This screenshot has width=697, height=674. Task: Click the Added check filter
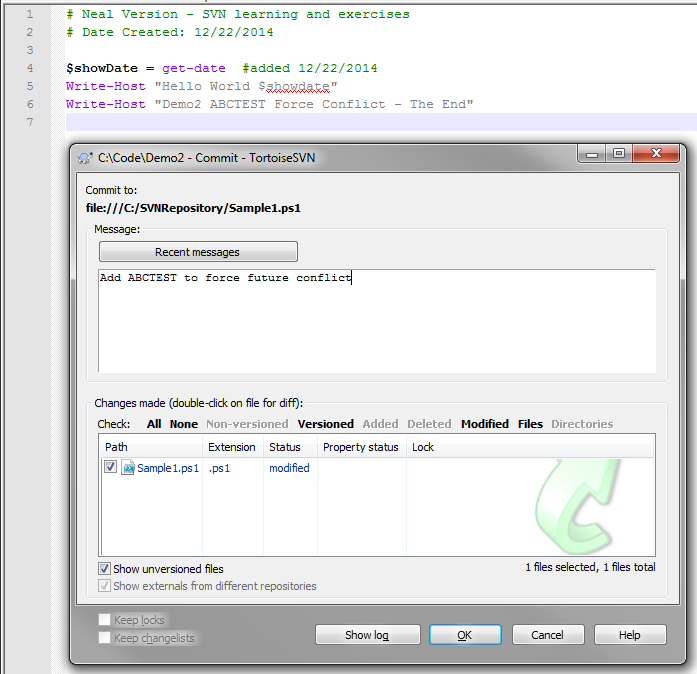click(381, 424)
